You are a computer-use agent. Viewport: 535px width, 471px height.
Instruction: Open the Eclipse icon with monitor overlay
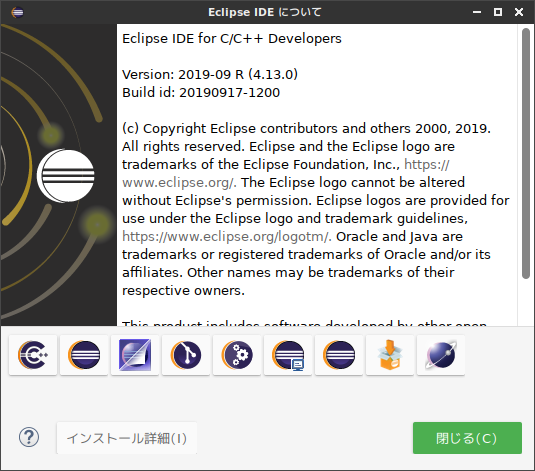tap(288, 355)
